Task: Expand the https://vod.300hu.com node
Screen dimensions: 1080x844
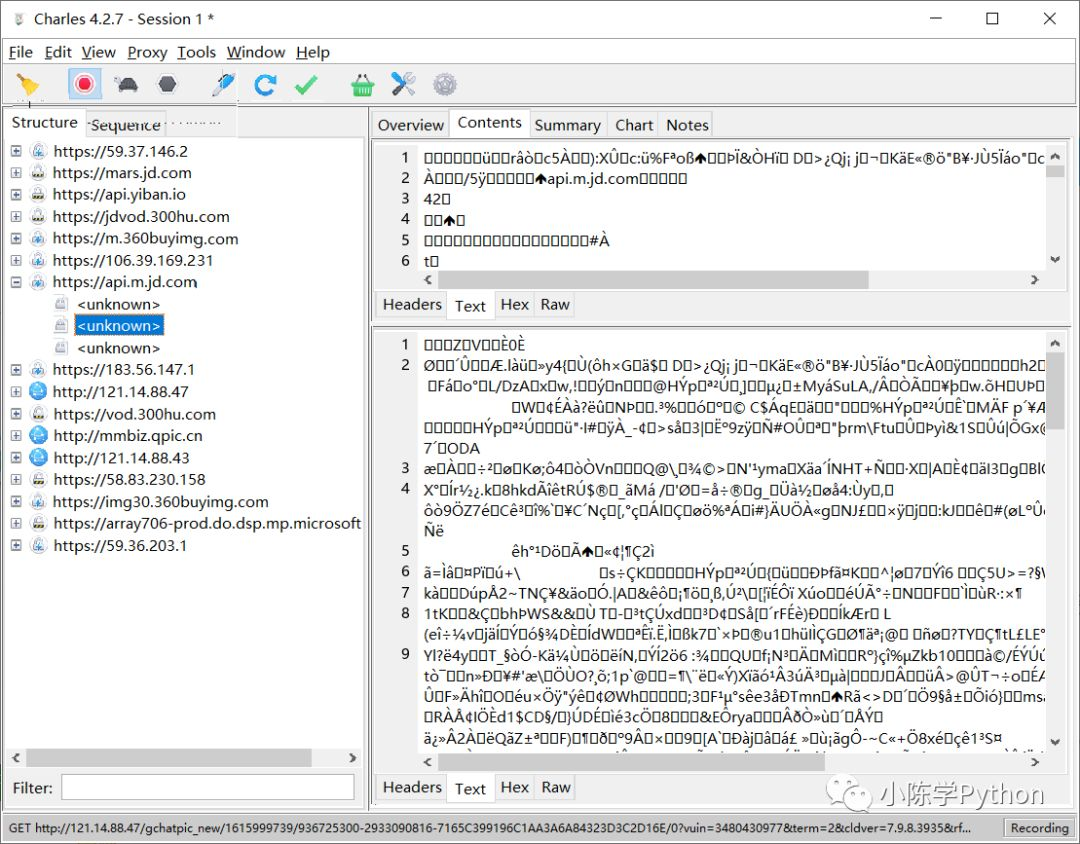Action: (x=16, y=413)
